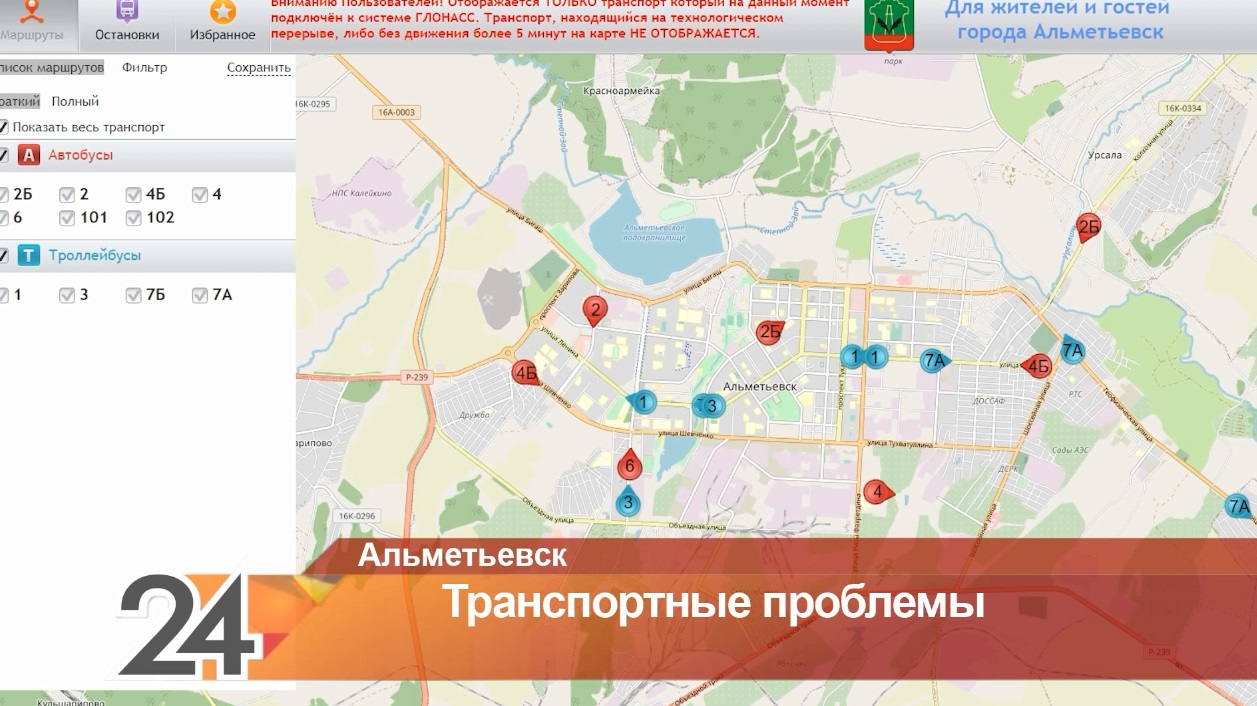Click the Урсала label on the map
Screen dimensions: 1257x706
click(1107, 156)
